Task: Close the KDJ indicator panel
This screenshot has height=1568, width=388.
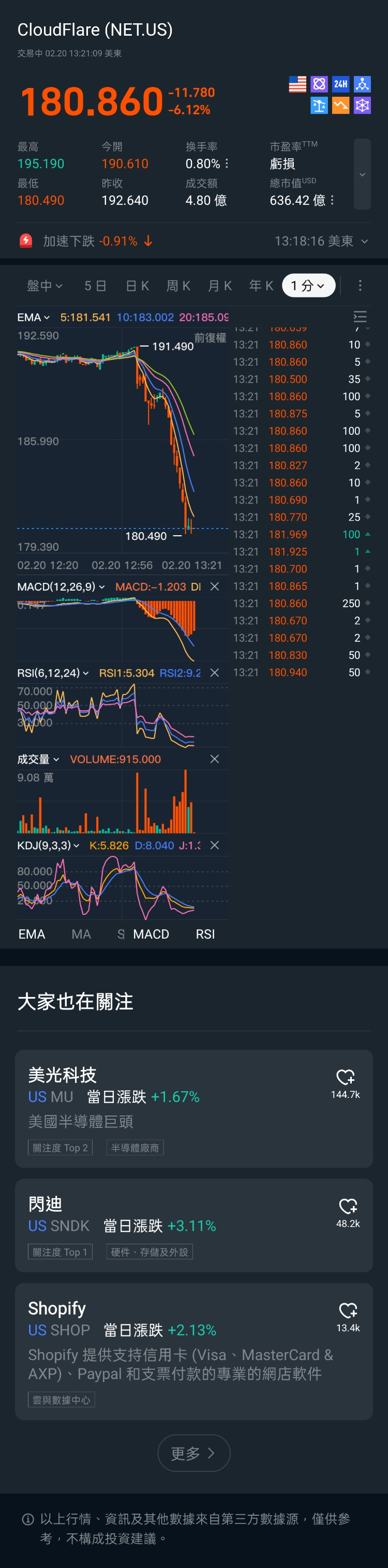Action: (214, 845)
